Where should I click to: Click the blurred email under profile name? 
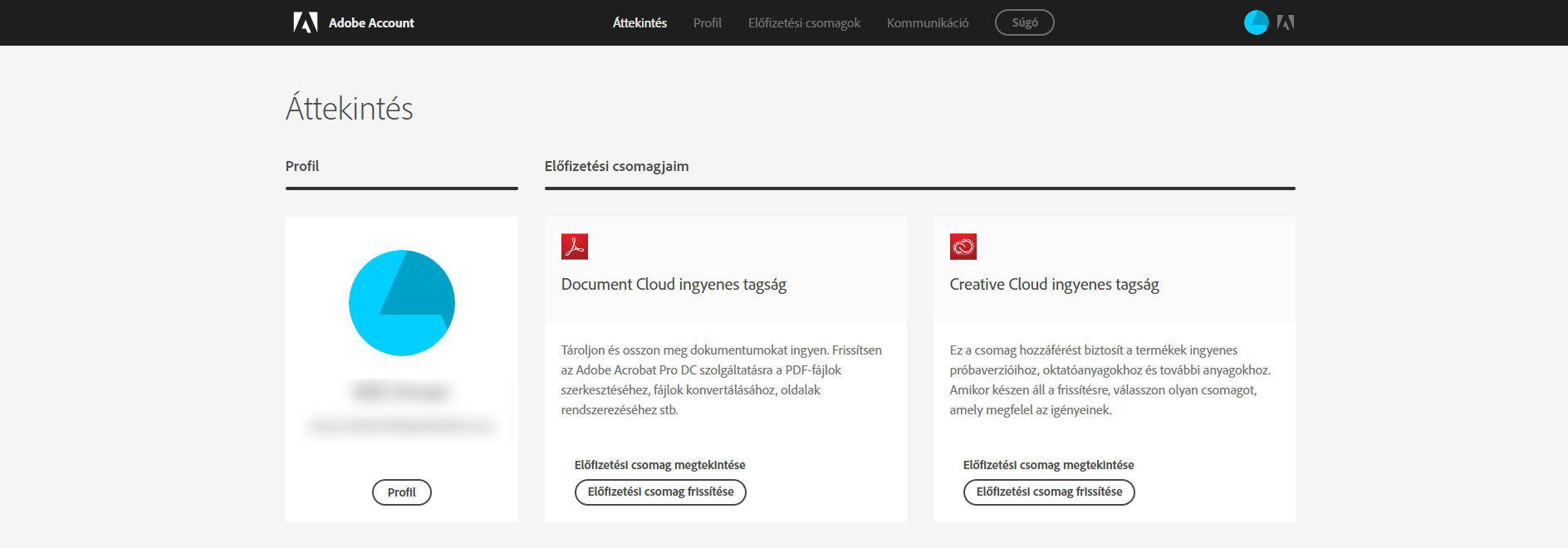pos(402,426)
